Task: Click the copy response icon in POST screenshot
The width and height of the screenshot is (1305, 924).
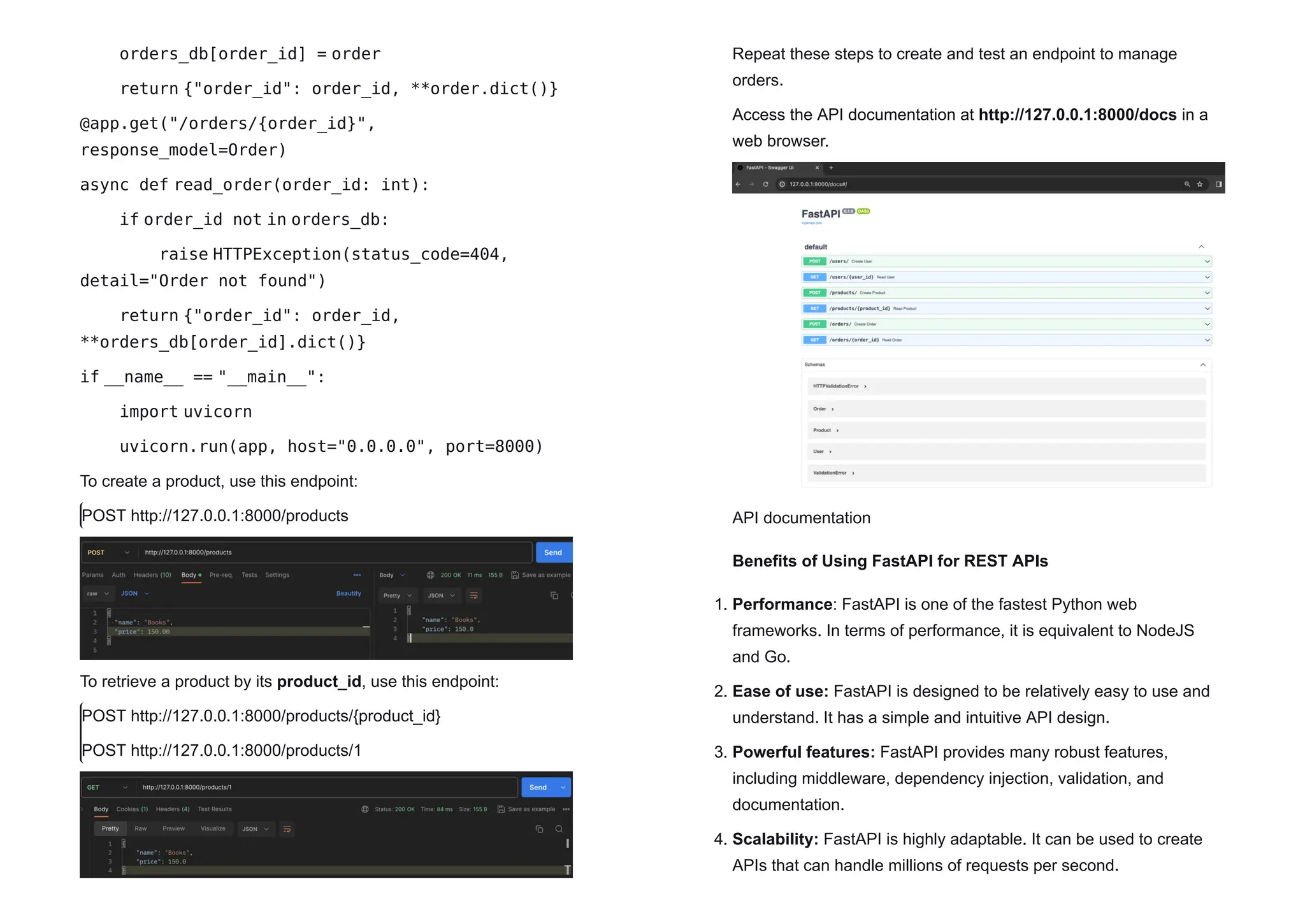Action: pyautogui.click(x=554, y=595)
